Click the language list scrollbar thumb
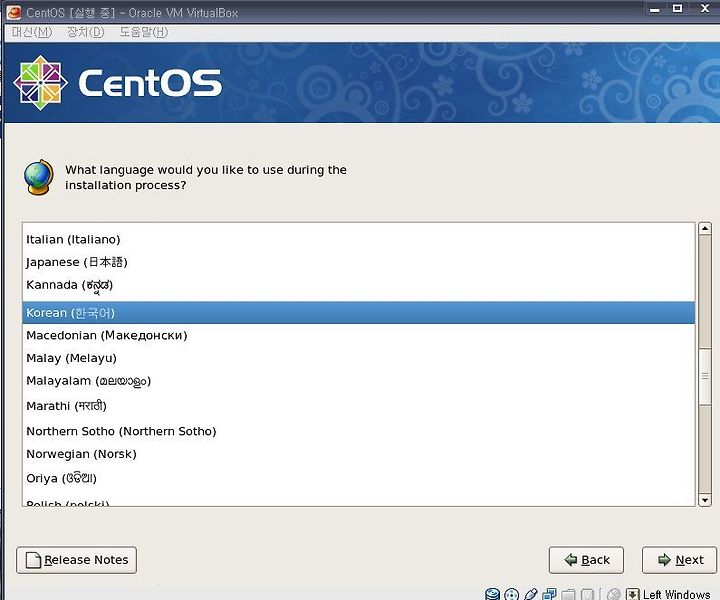 [x=705, y=376]
